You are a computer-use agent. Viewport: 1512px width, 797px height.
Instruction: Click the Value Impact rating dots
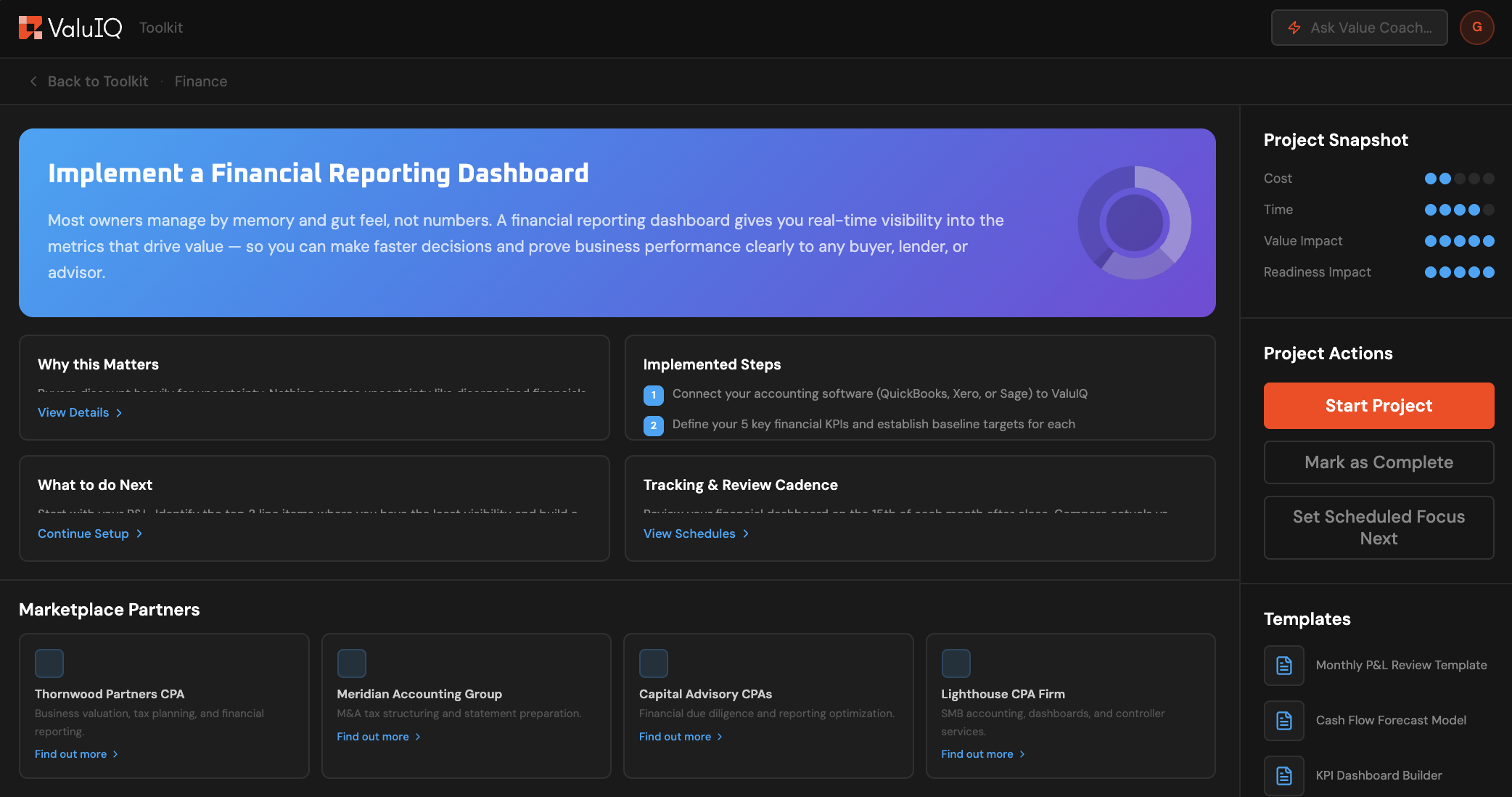click(1459, 241)
